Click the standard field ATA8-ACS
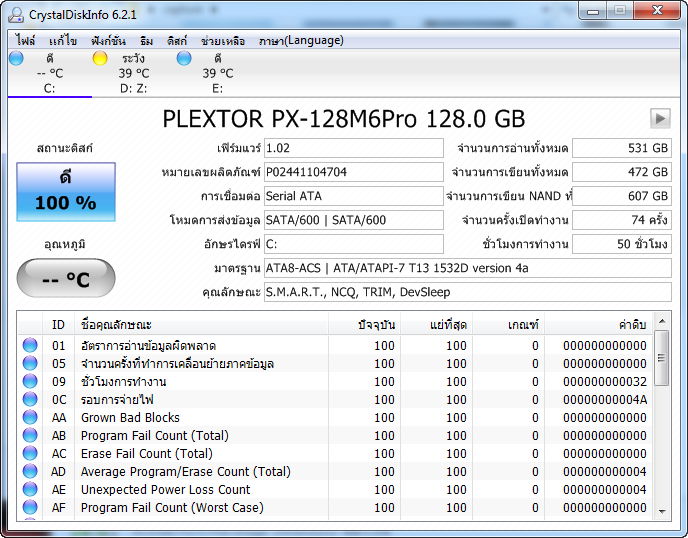 468,268
